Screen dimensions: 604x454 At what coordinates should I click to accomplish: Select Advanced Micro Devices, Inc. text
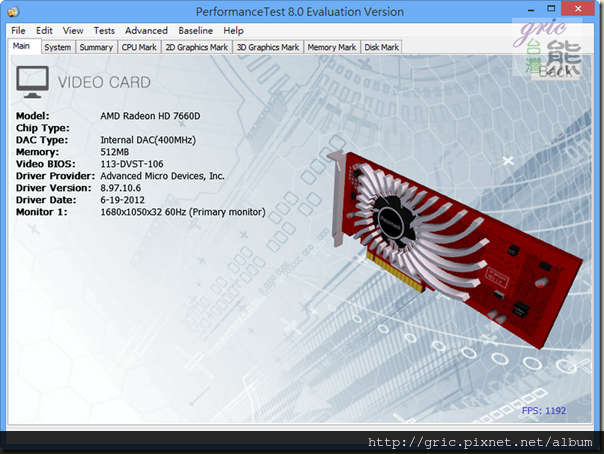(162, 176)
